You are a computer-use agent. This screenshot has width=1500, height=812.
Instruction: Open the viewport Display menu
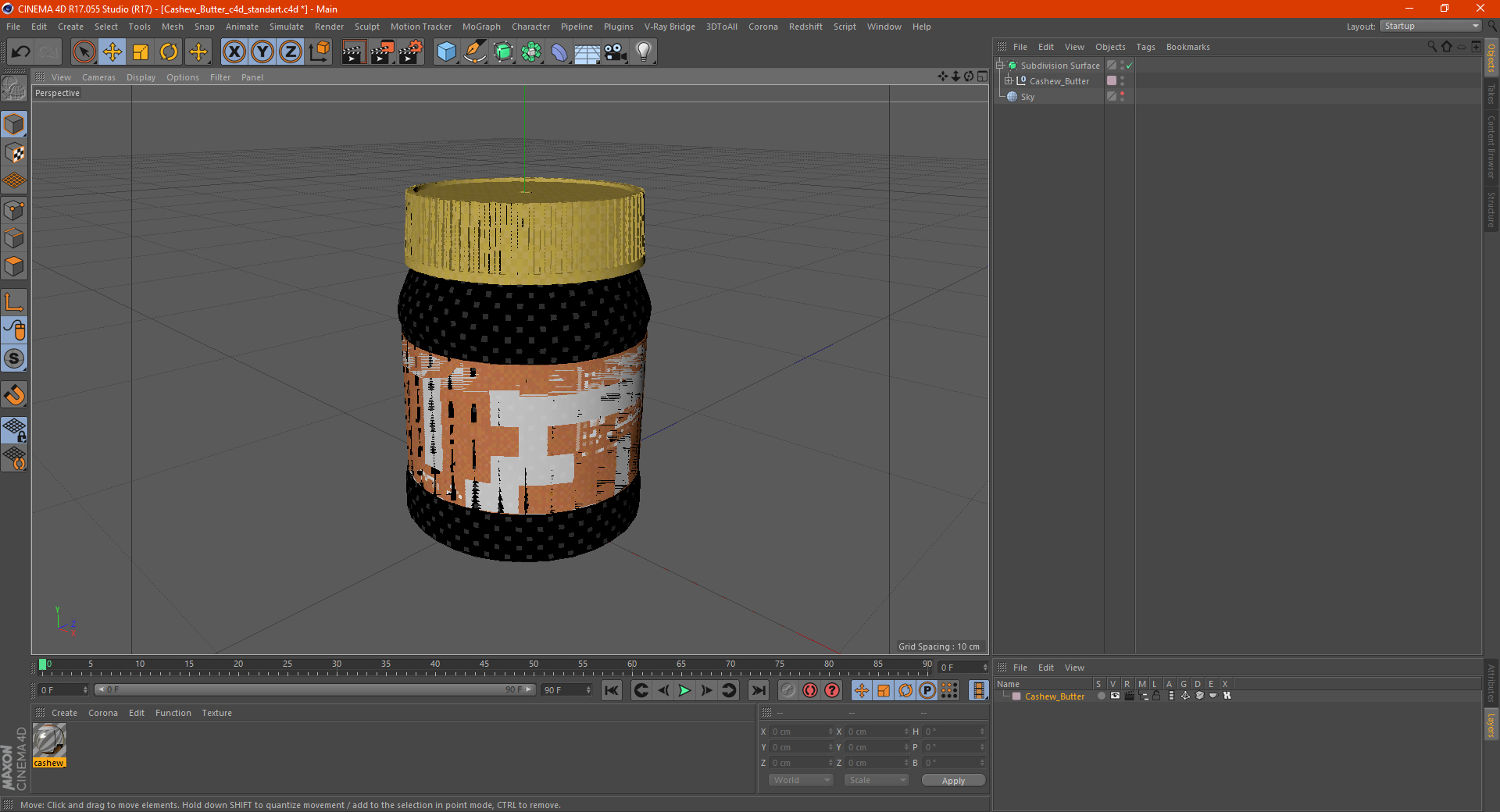pyautogui.click(x=141, y=77)
